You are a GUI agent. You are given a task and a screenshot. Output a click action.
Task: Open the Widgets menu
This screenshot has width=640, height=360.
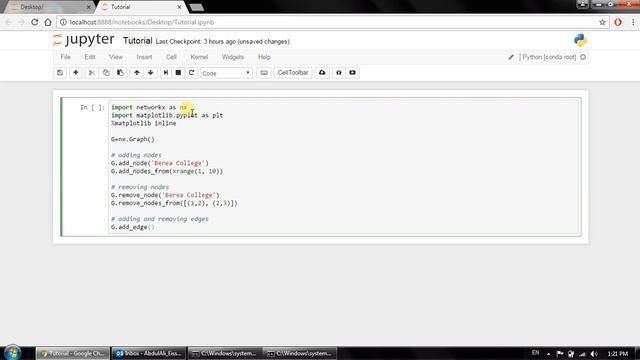point(233,57)
